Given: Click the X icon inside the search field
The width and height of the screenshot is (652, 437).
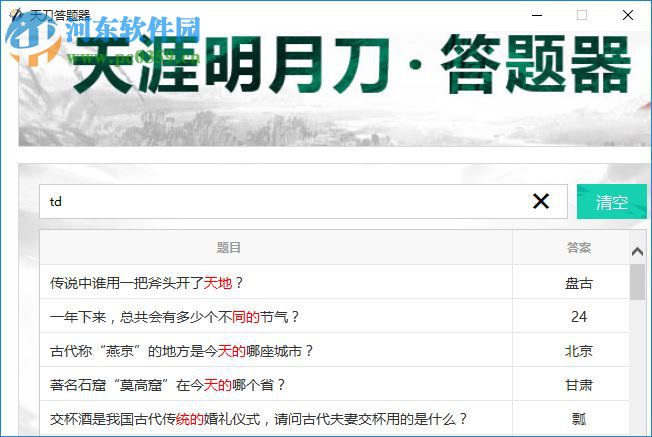Looking at the screenshot, I should tap(541, 201).
